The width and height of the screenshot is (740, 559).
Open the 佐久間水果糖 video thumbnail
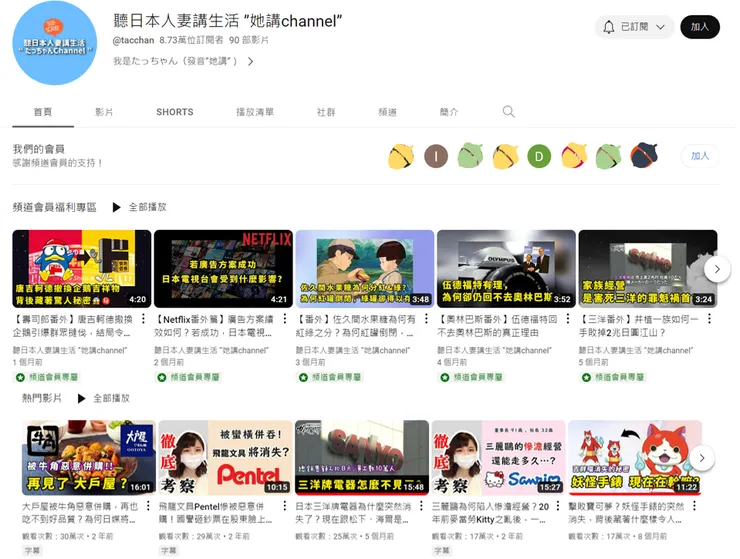pos(365,269)
